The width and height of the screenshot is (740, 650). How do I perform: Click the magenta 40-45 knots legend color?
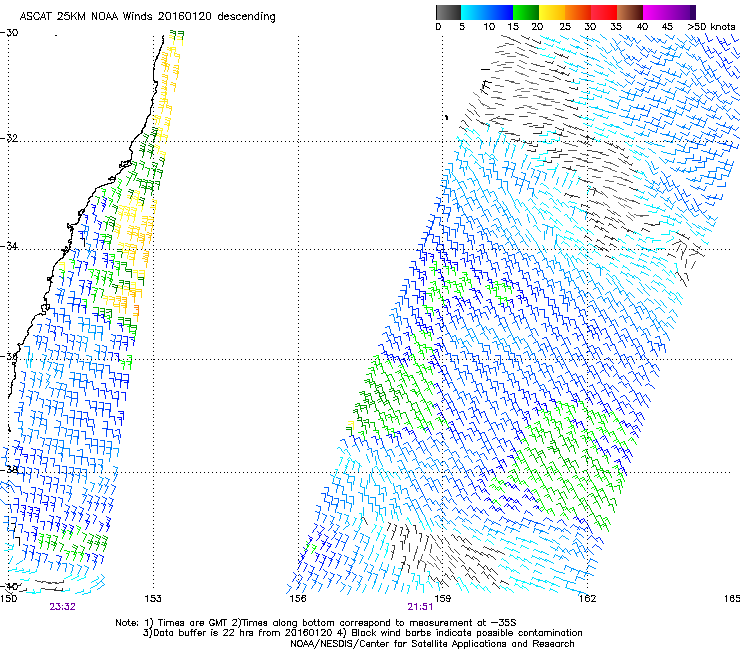656,12
